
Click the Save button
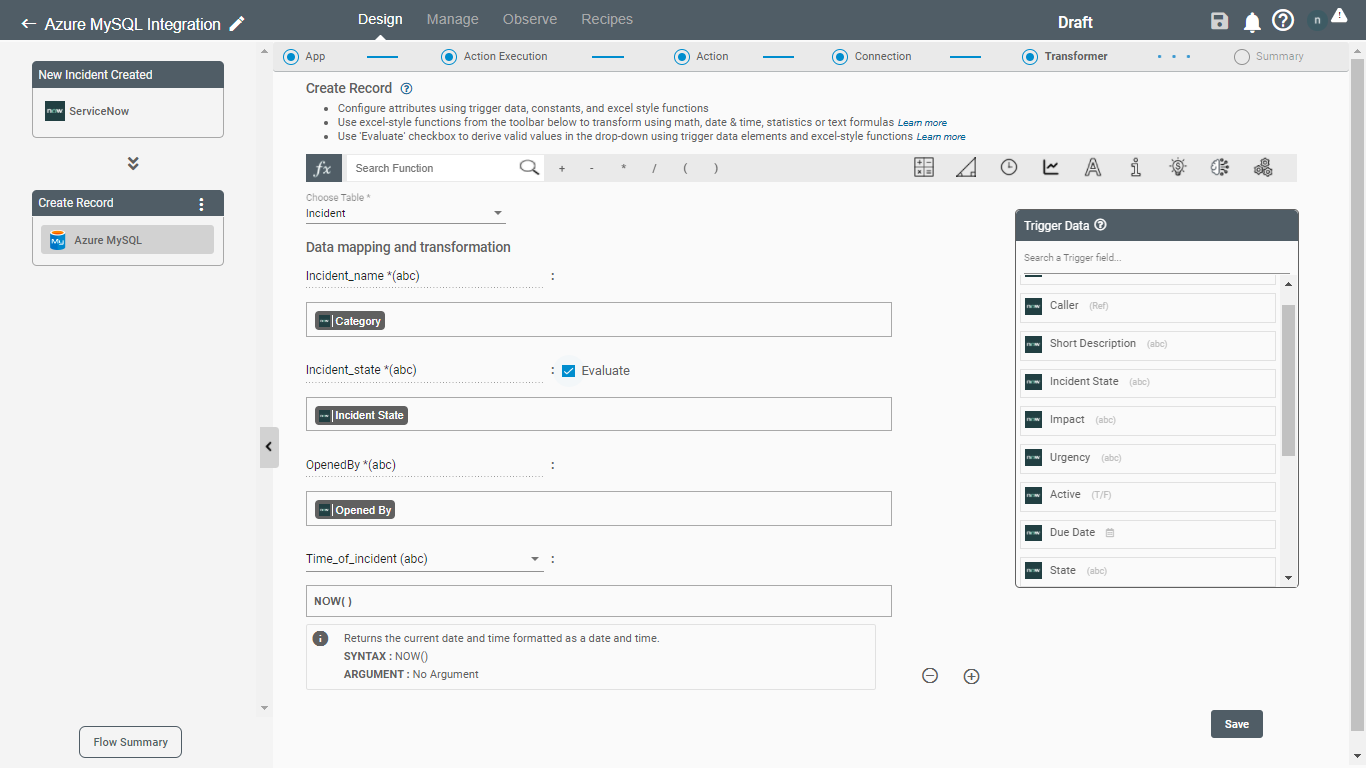[1237, 724]
